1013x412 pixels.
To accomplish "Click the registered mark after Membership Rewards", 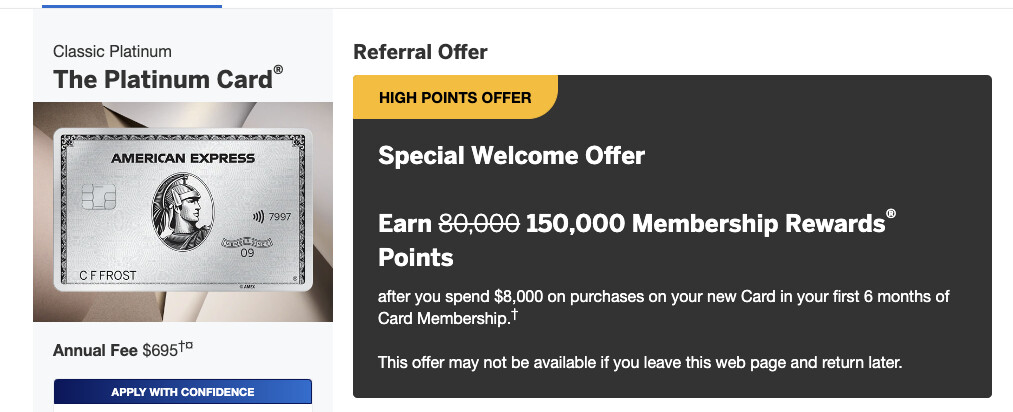I will 890,215.
